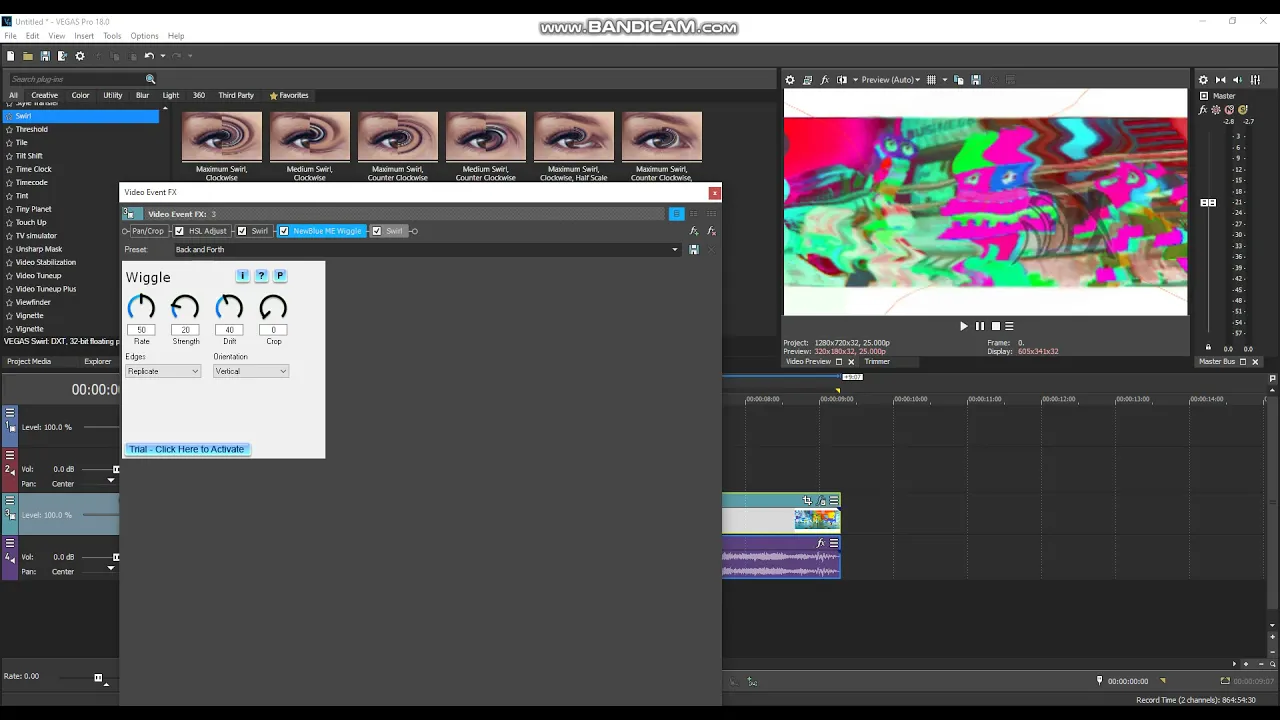Switch to the Third Party plug-in tab
Viewport: 1280px width, 720px height.
(x=236, y=96)
